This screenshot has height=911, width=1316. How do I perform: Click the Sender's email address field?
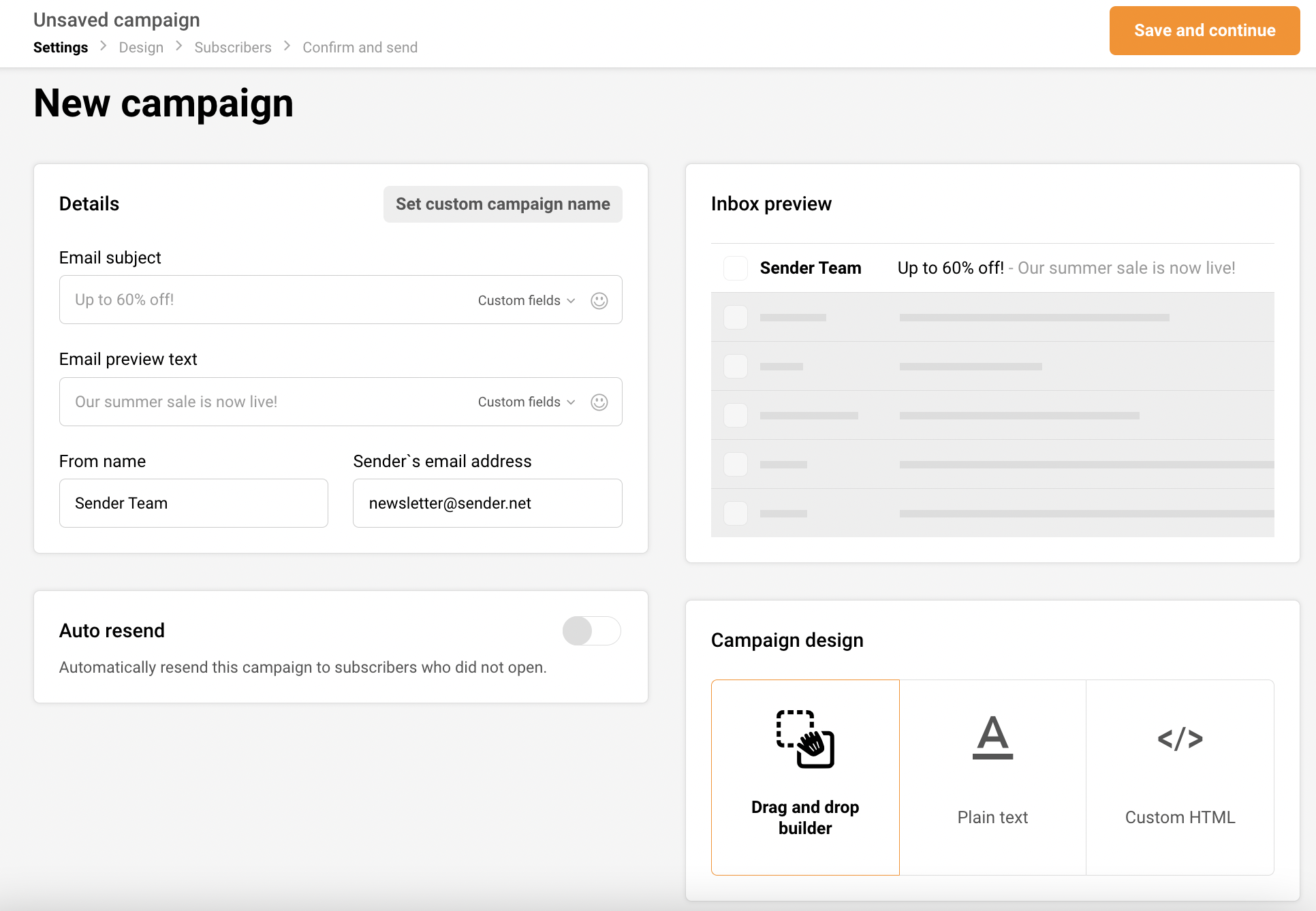pos(487,503)
